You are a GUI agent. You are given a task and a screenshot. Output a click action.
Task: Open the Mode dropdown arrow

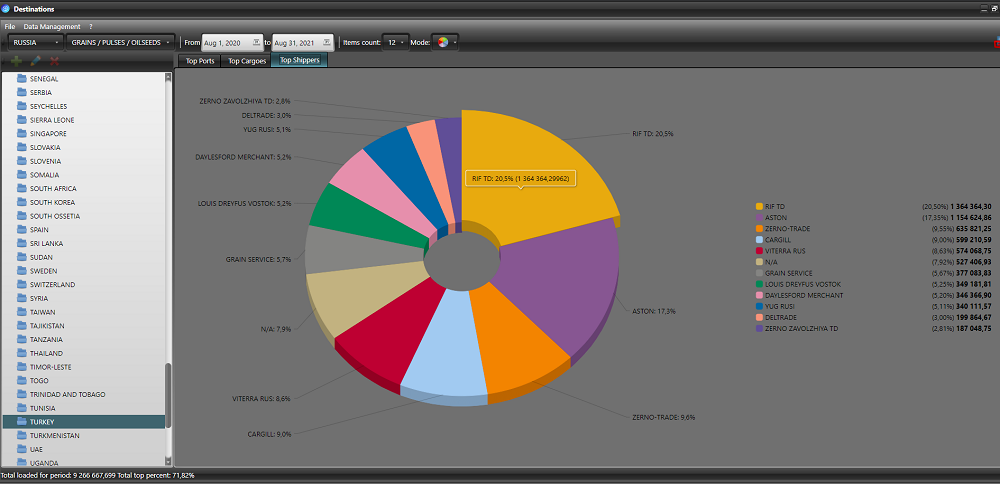[x=455, y=43]
